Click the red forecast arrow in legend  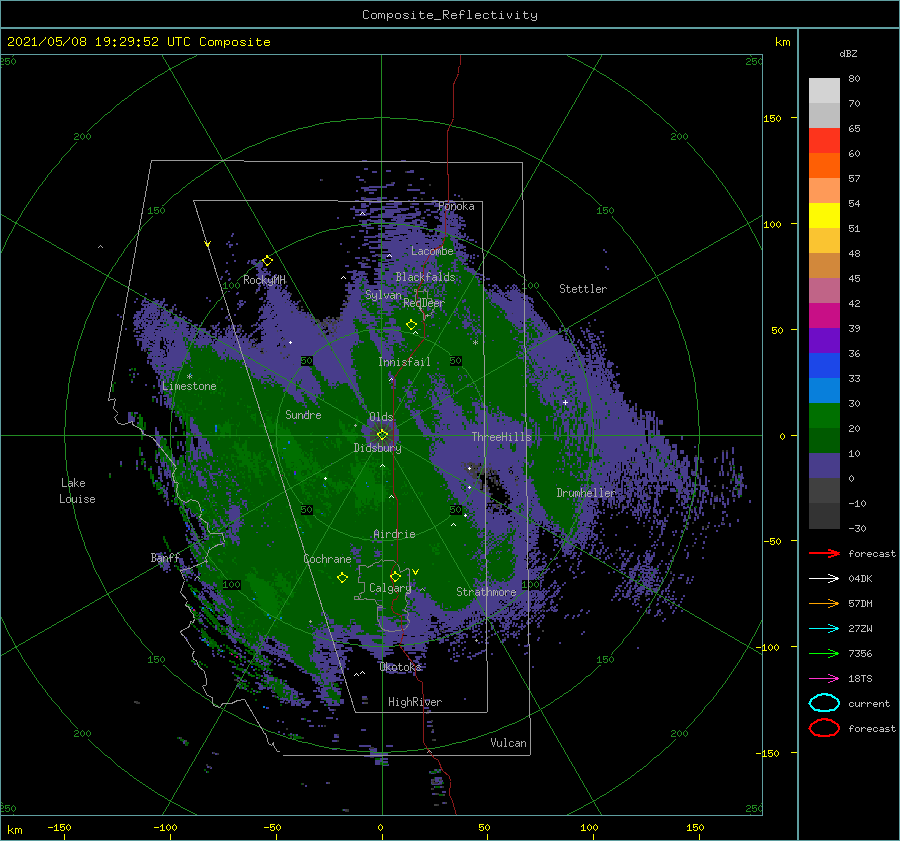point(824,553)
